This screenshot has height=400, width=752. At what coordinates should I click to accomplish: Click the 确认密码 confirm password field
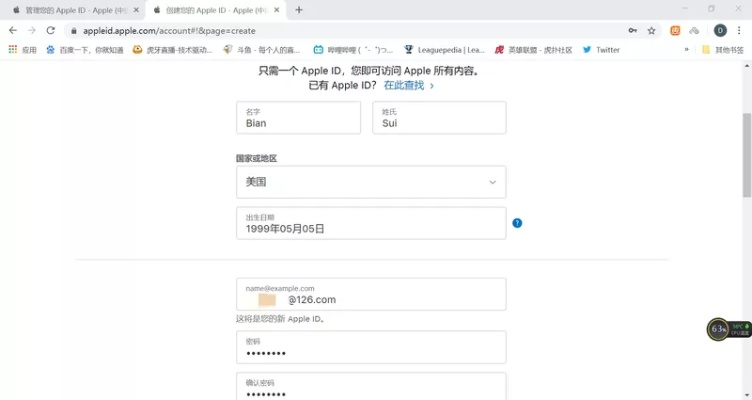point(371,387)
